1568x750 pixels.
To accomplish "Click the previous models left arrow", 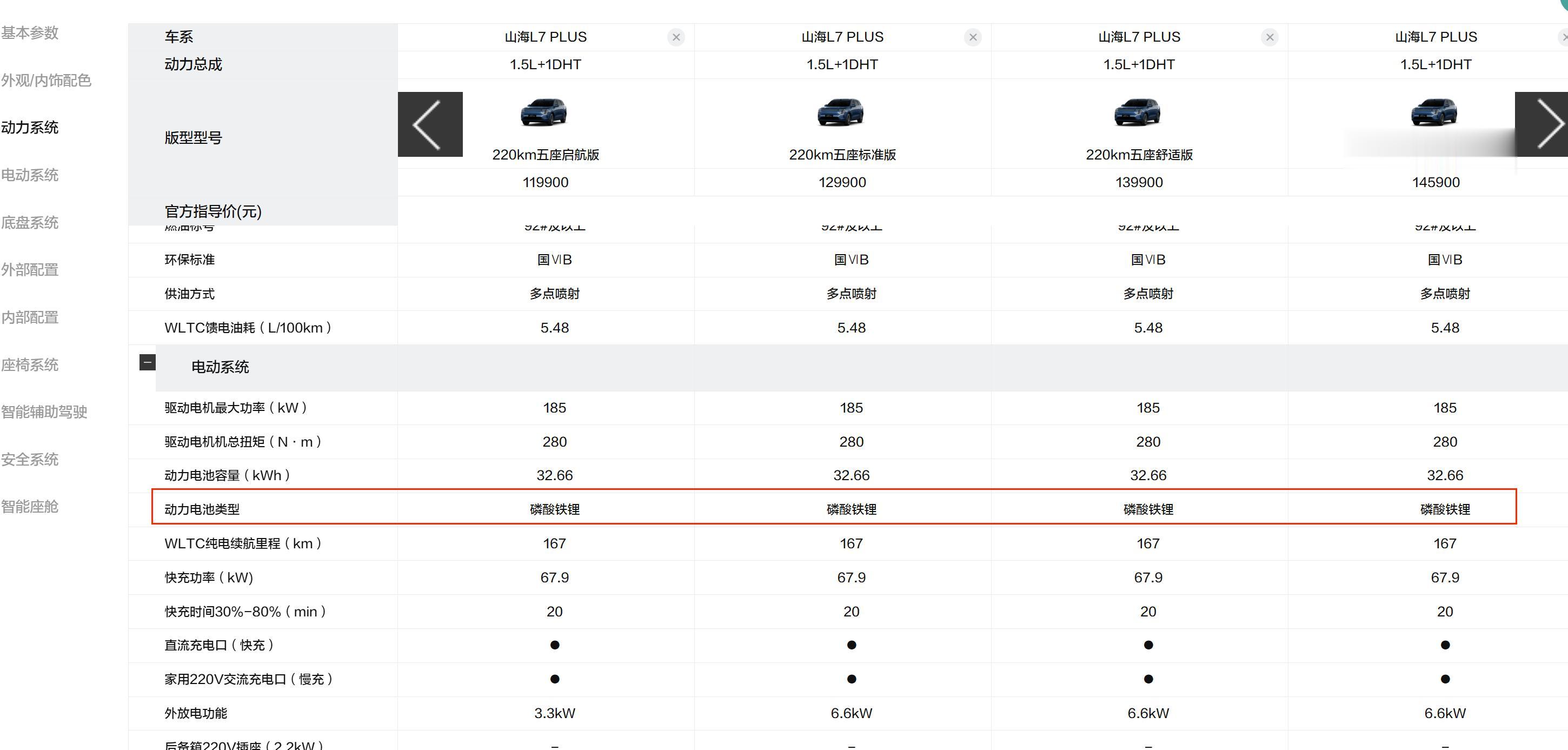I will pos(430,124).
